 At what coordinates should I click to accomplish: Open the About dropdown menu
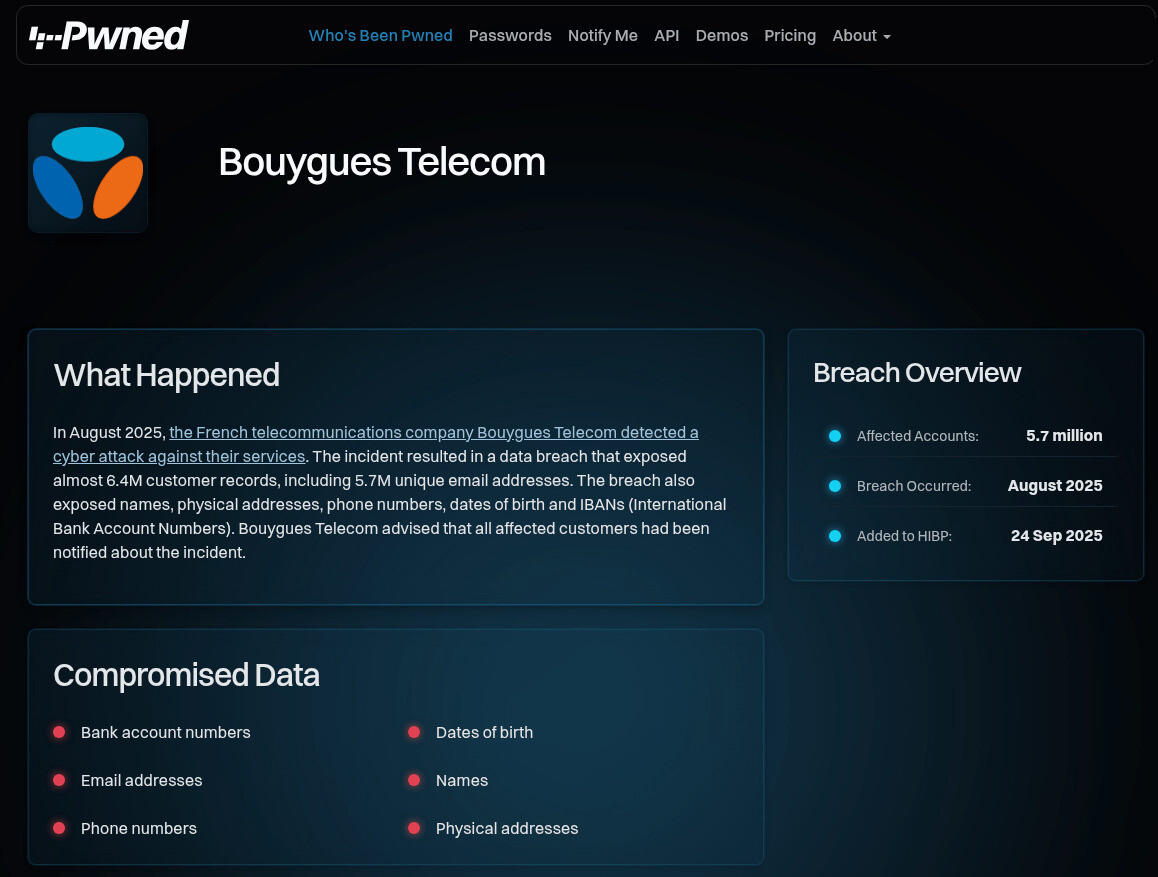pyautogui.click(x=860, y=36)
